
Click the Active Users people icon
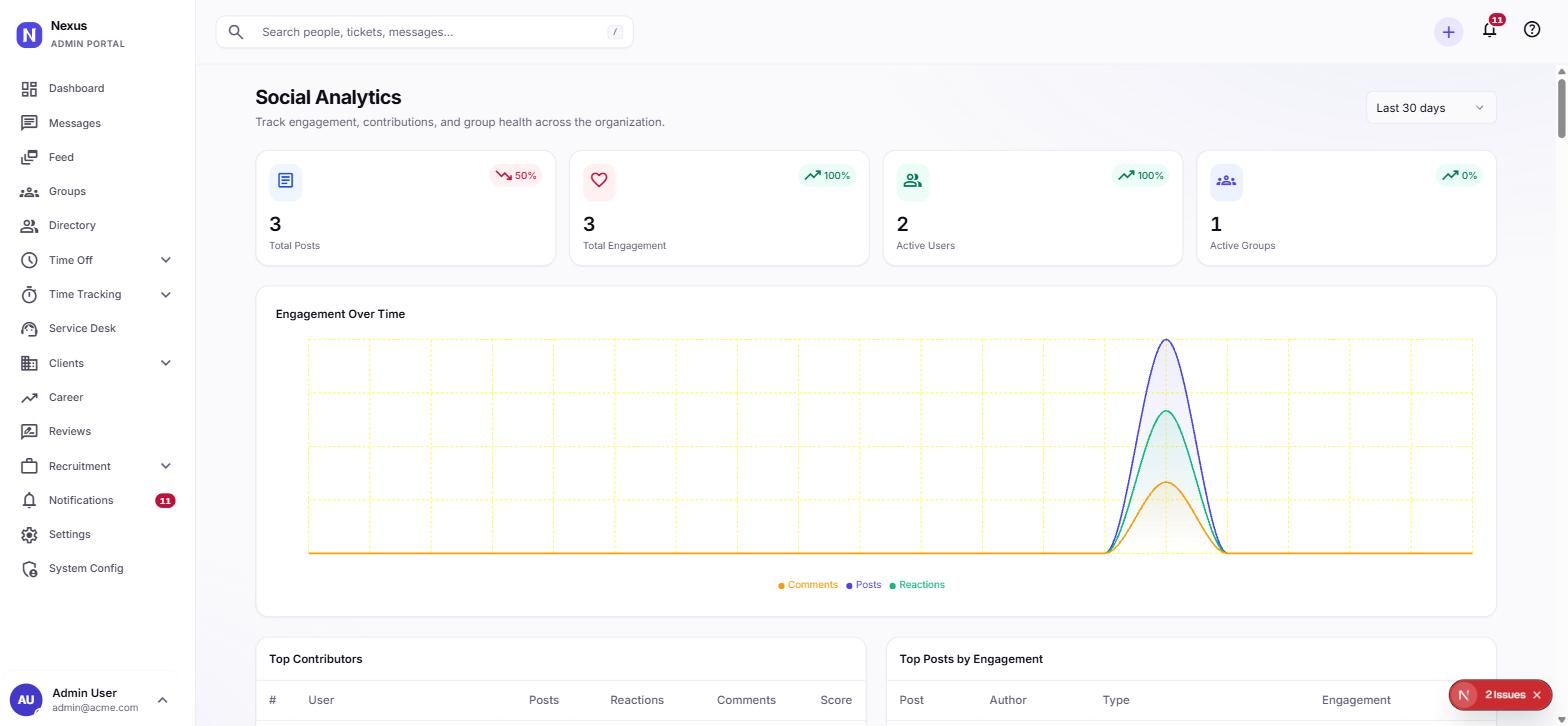[x=912, y=180]
